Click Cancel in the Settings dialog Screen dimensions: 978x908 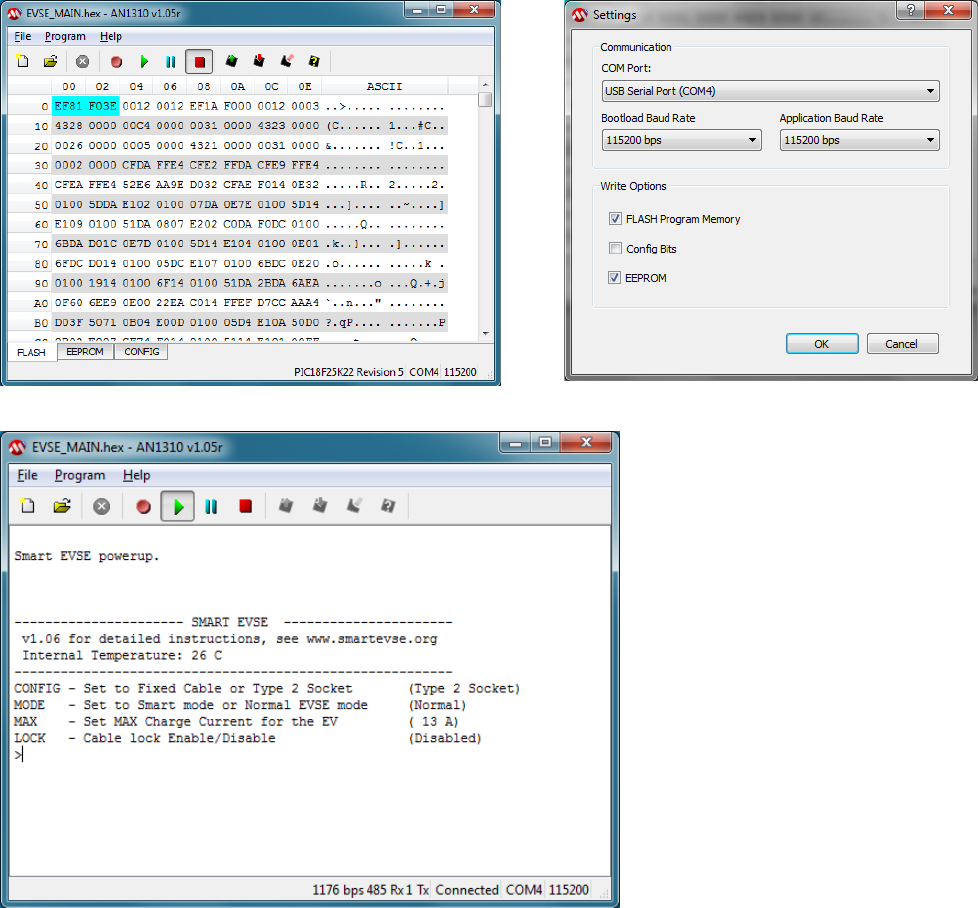click(902, 344)
